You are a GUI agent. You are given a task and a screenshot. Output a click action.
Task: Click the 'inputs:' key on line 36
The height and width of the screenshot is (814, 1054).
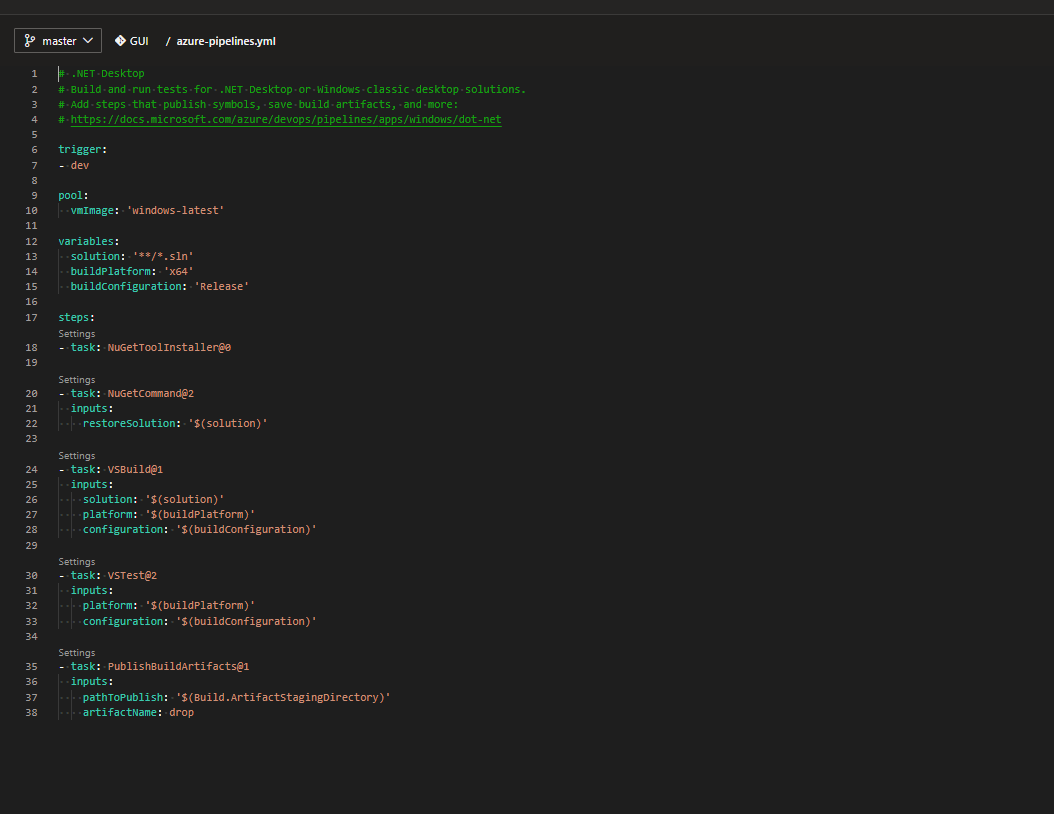click(x=92, y=682)
